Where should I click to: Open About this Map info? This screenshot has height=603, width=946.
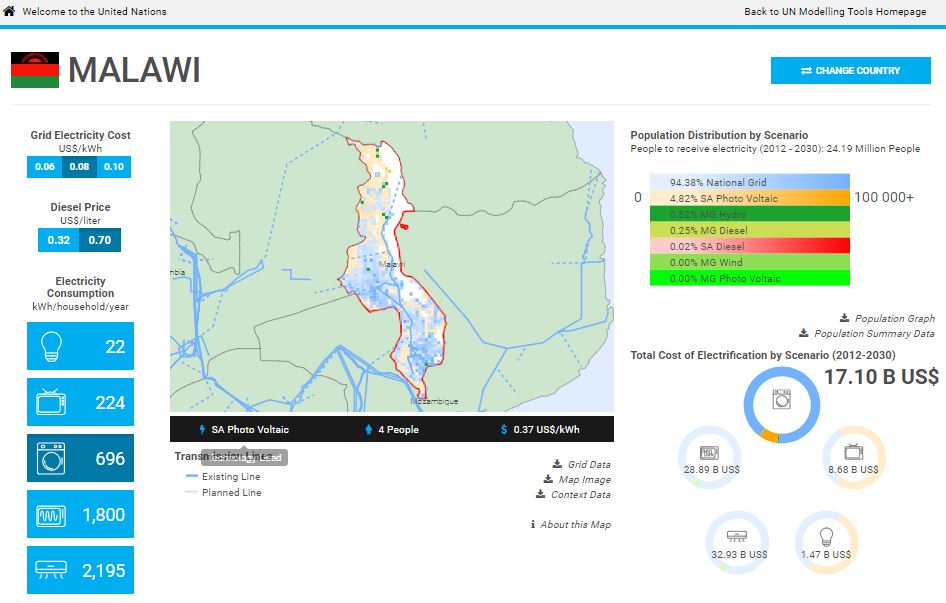(x=575, y=525)
